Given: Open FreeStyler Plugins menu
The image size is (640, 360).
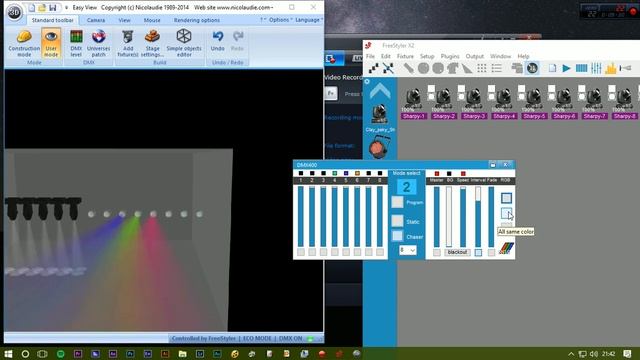Looking at the screenshot, I should 450,56.
